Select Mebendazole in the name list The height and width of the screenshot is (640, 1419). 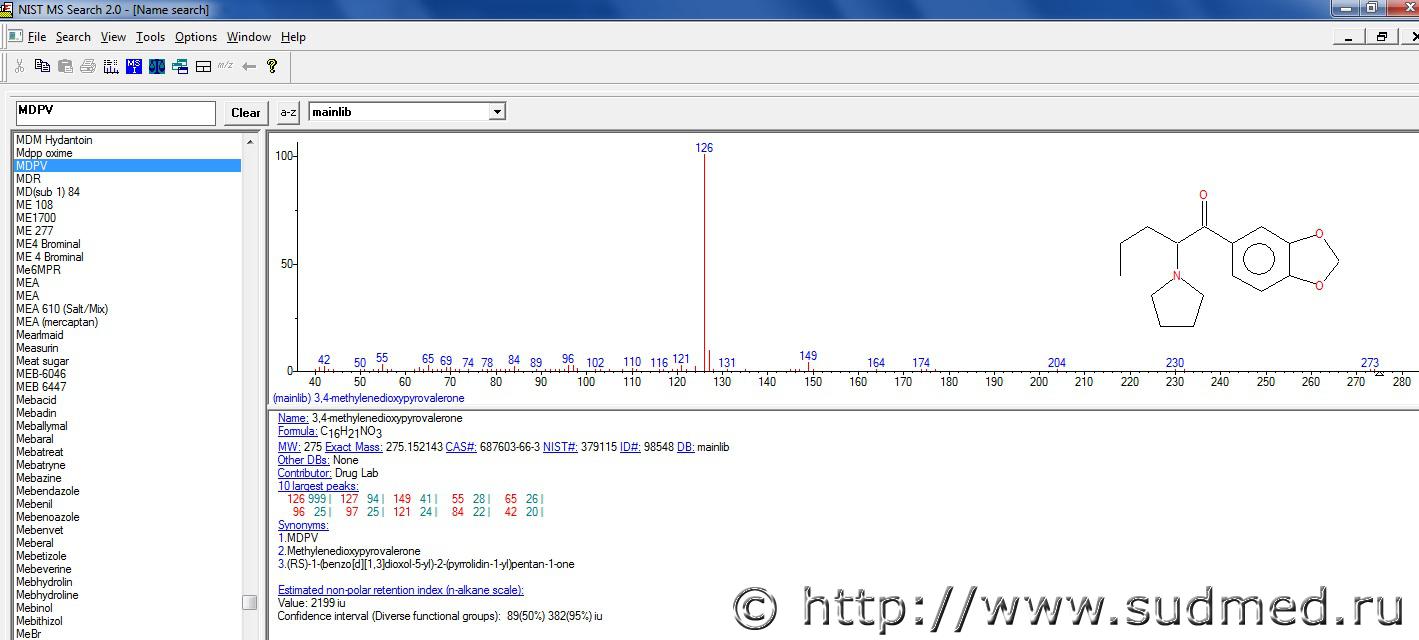pyautogui.click(x=47, y=491)
